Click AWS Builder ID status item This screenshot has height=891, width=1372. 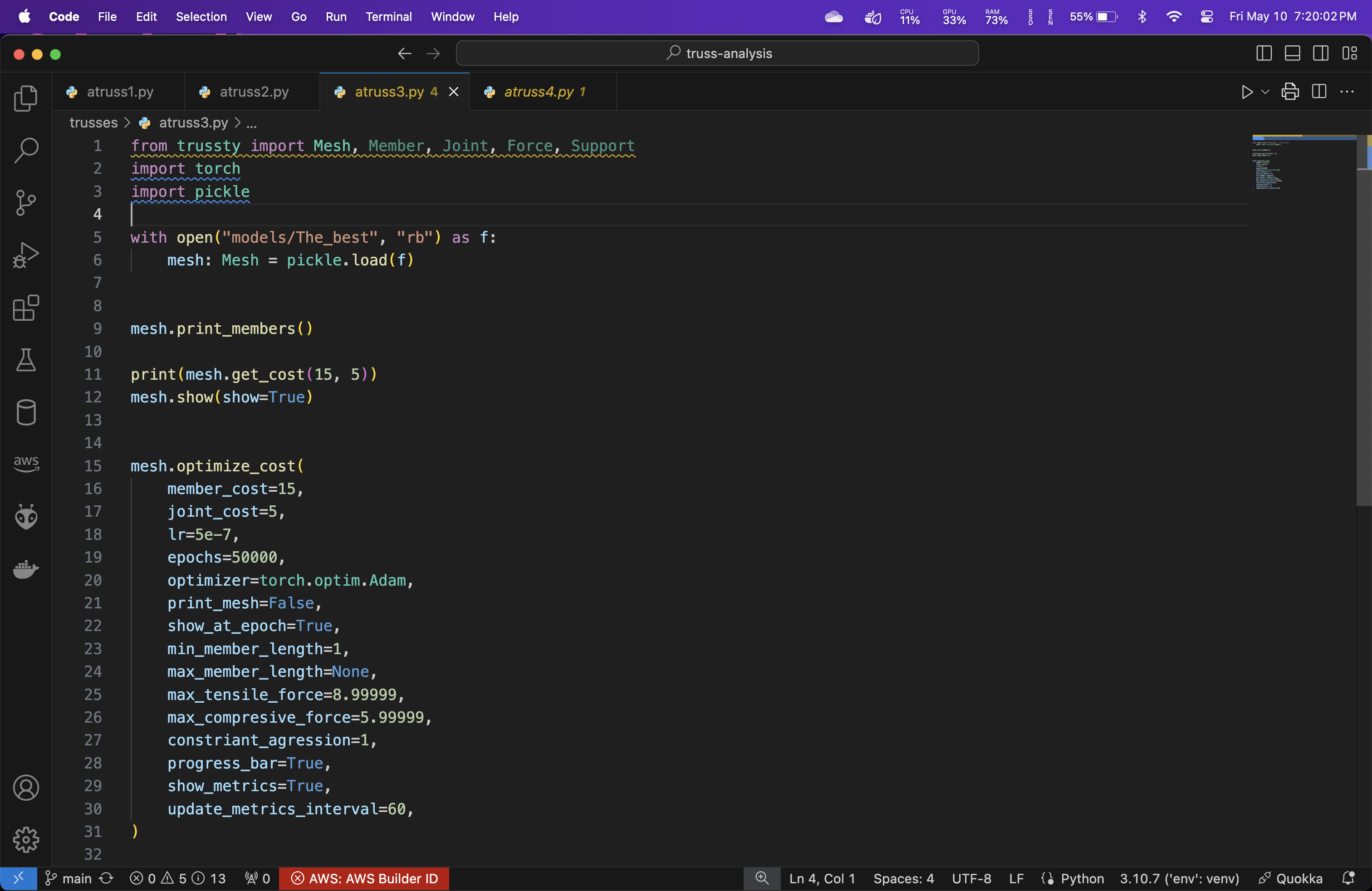(364, 879)
